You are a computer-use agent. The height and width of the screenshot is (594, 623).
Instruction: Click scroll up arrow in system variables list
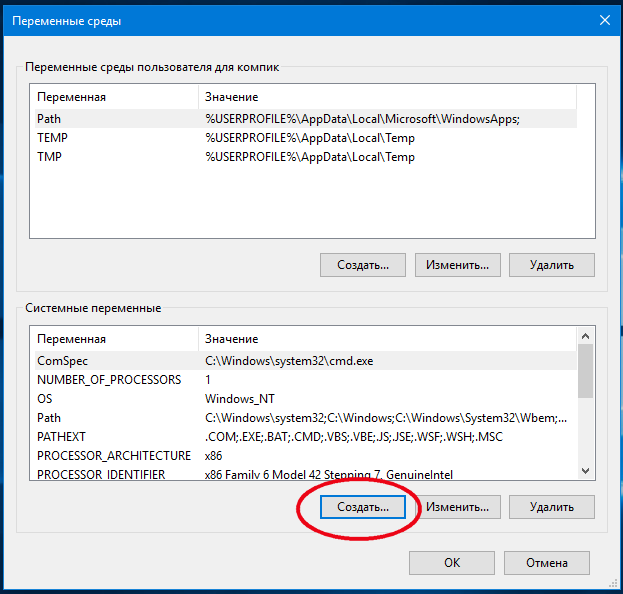click(585, 336)
